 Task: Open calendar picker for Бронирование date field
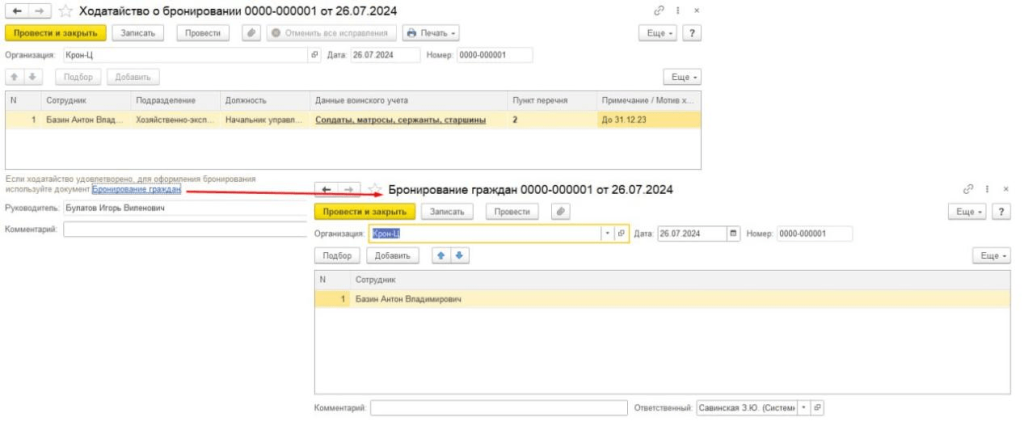point(734,234)
